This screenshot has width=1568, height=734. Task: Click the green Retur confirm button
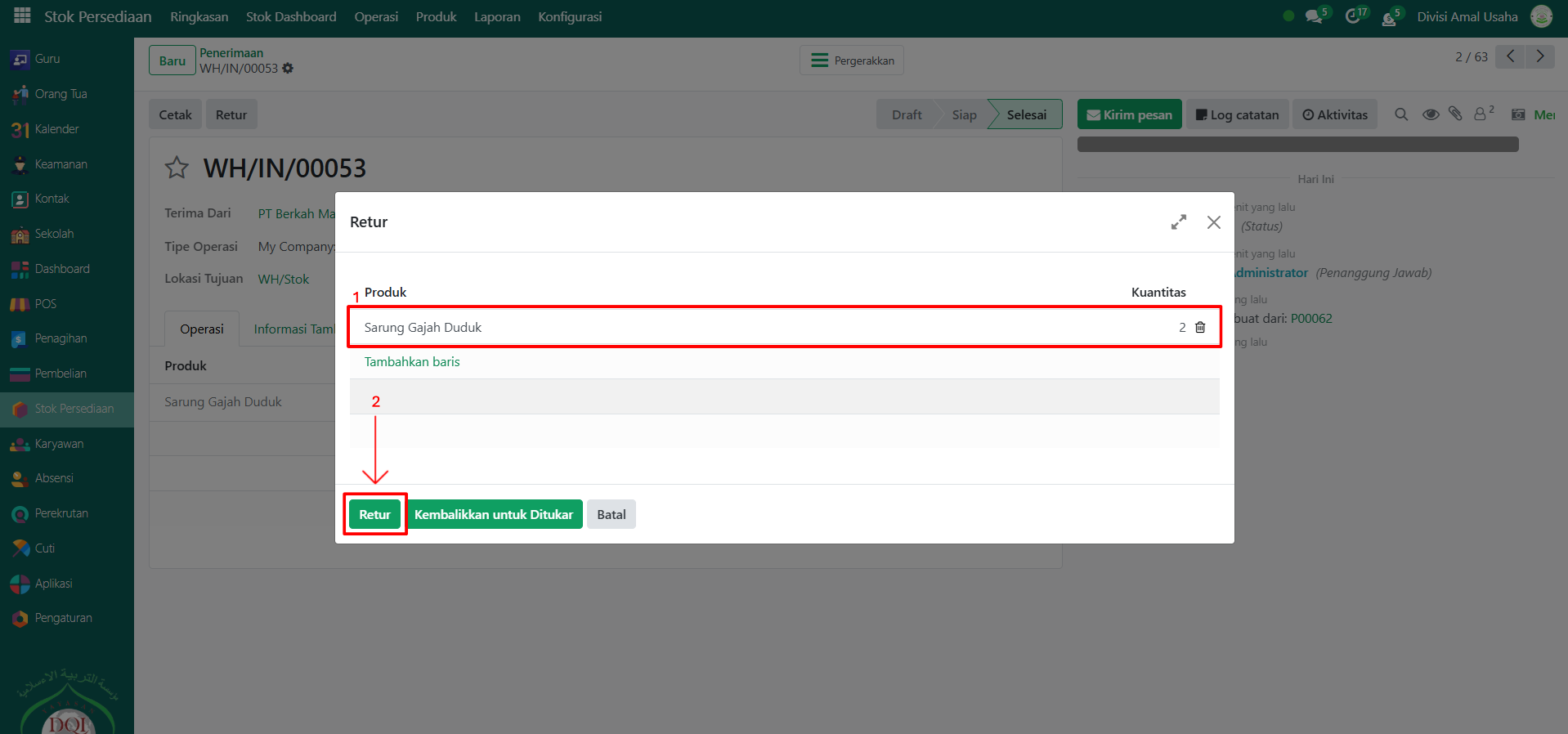tap(374, 514)
